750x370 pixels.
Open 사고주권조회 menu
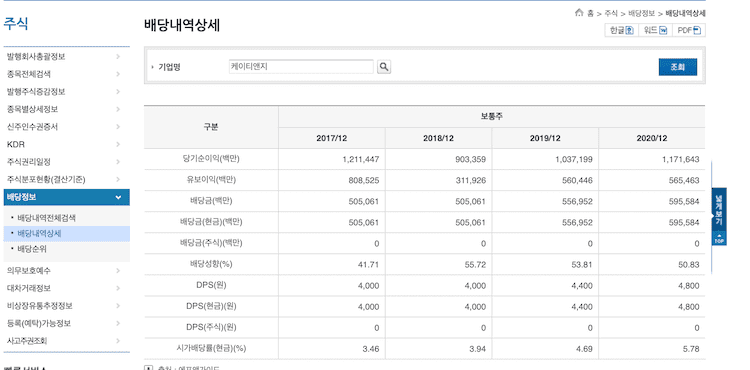27,341
